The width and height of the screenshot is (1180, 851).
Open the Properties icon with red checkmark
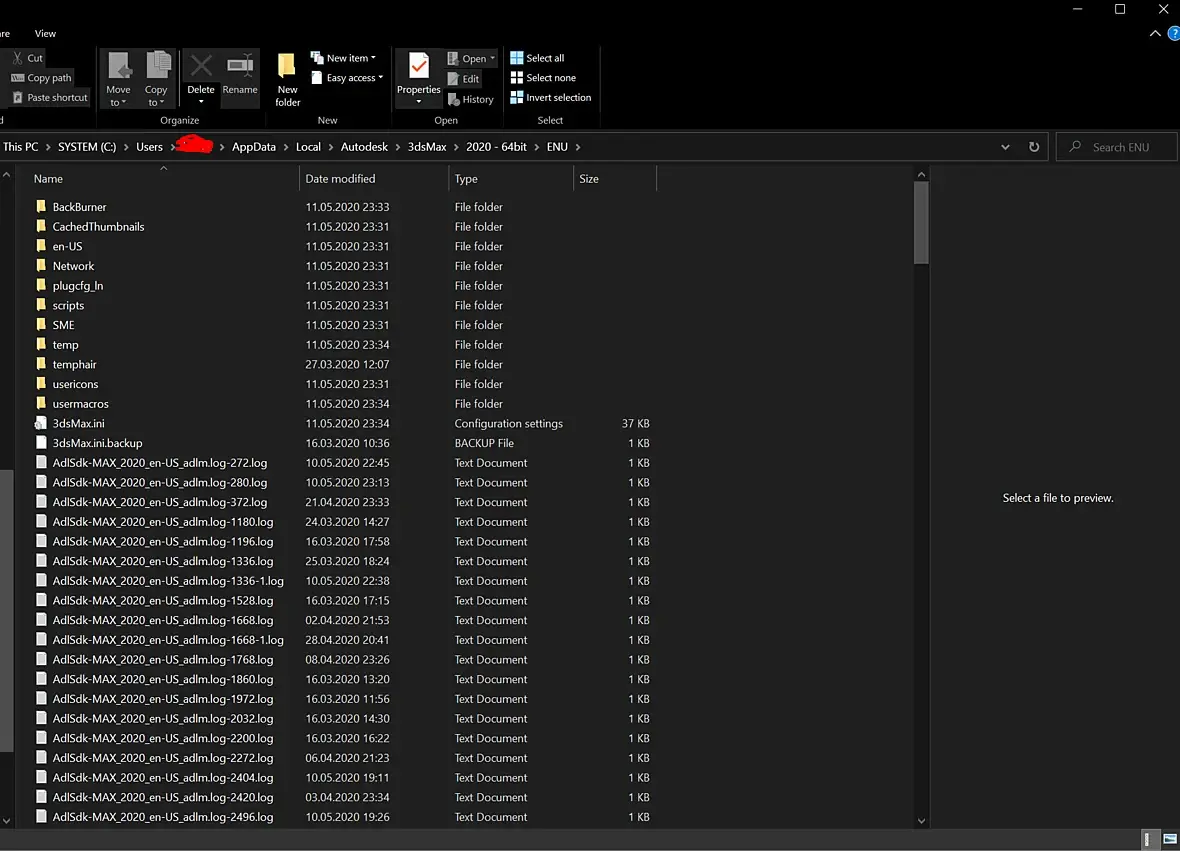(x=418, y=66)
